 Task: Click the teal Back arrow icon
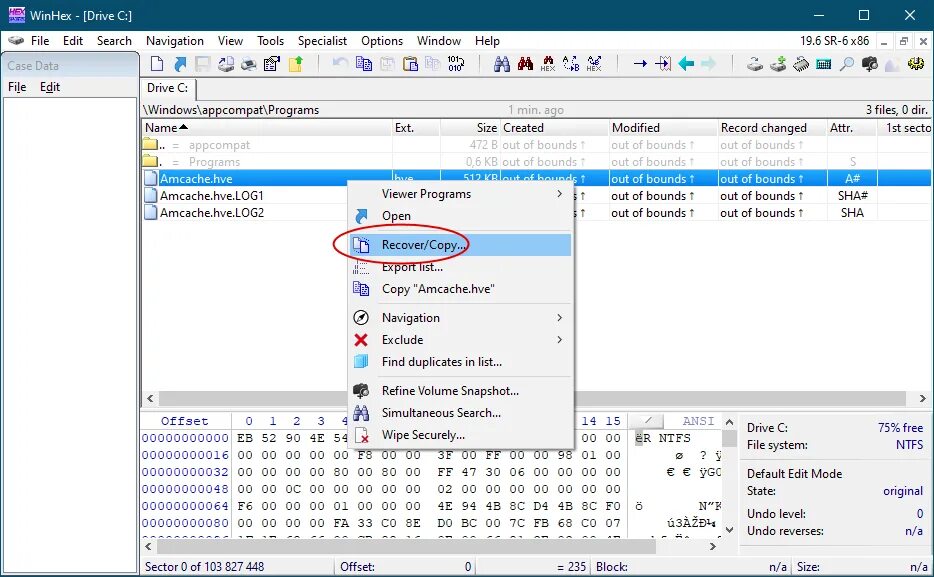click(686, 63)
